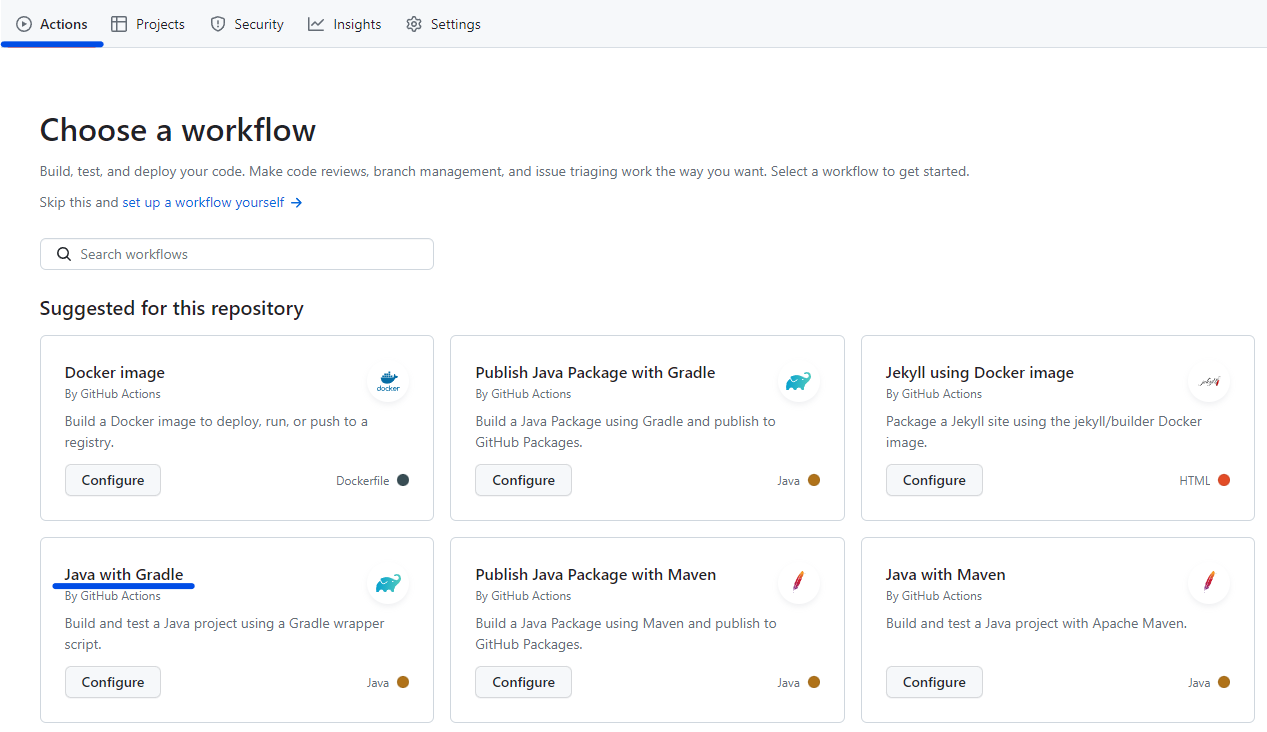Screen dimensions: 1267x732
Task: Click Gradle elephant icon on Publish Java Package
Action: coord(799,382)
